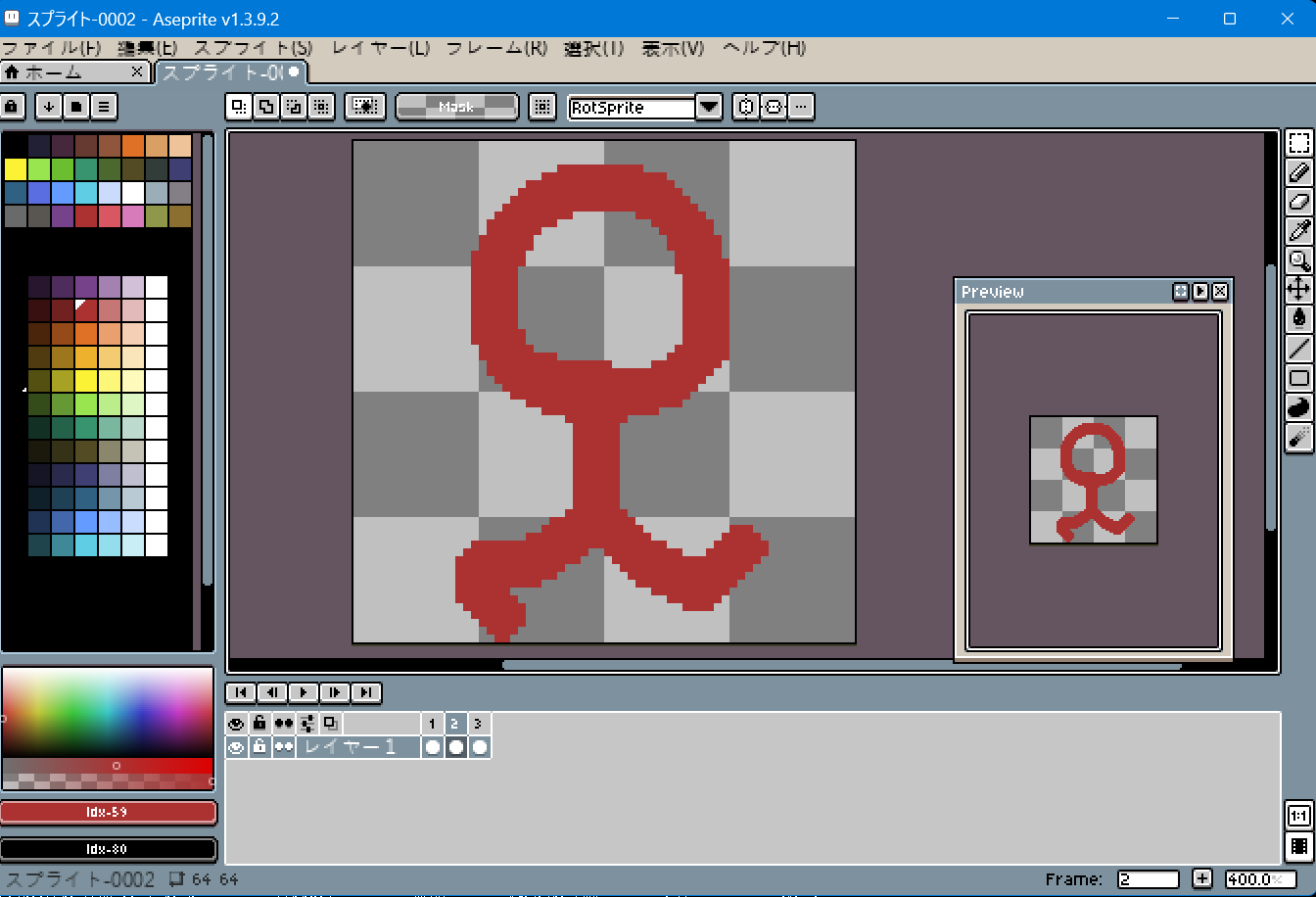Viewport: 1316px width, 897px height.
Task: Lock the レイヤー 1 layer
Action: [x=259, y=747]
